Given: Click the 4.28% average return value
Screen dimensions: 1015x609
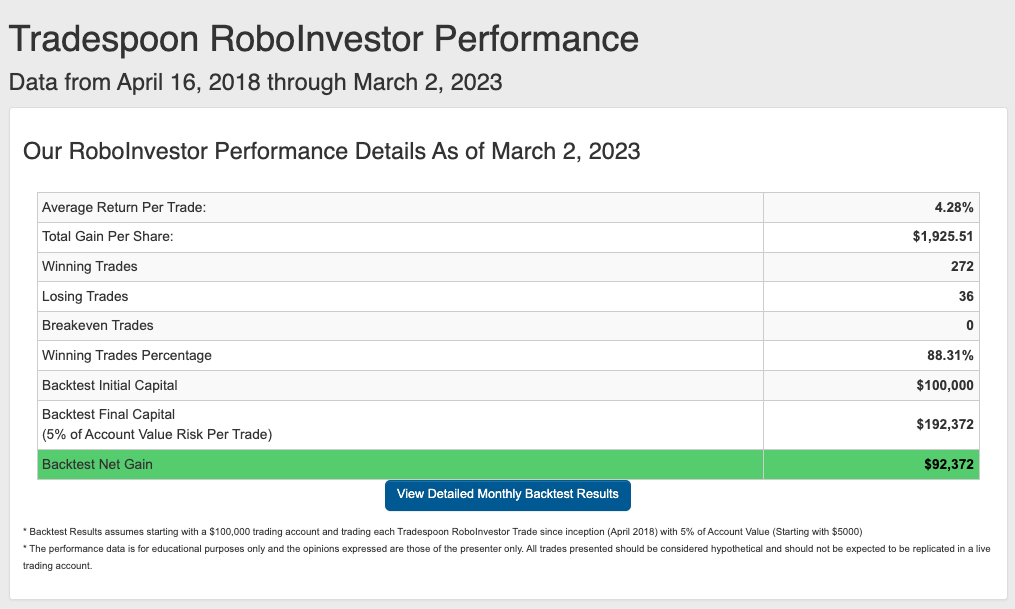Looking at the screenshot, I should pyautogui.click(x=954, y=208).
